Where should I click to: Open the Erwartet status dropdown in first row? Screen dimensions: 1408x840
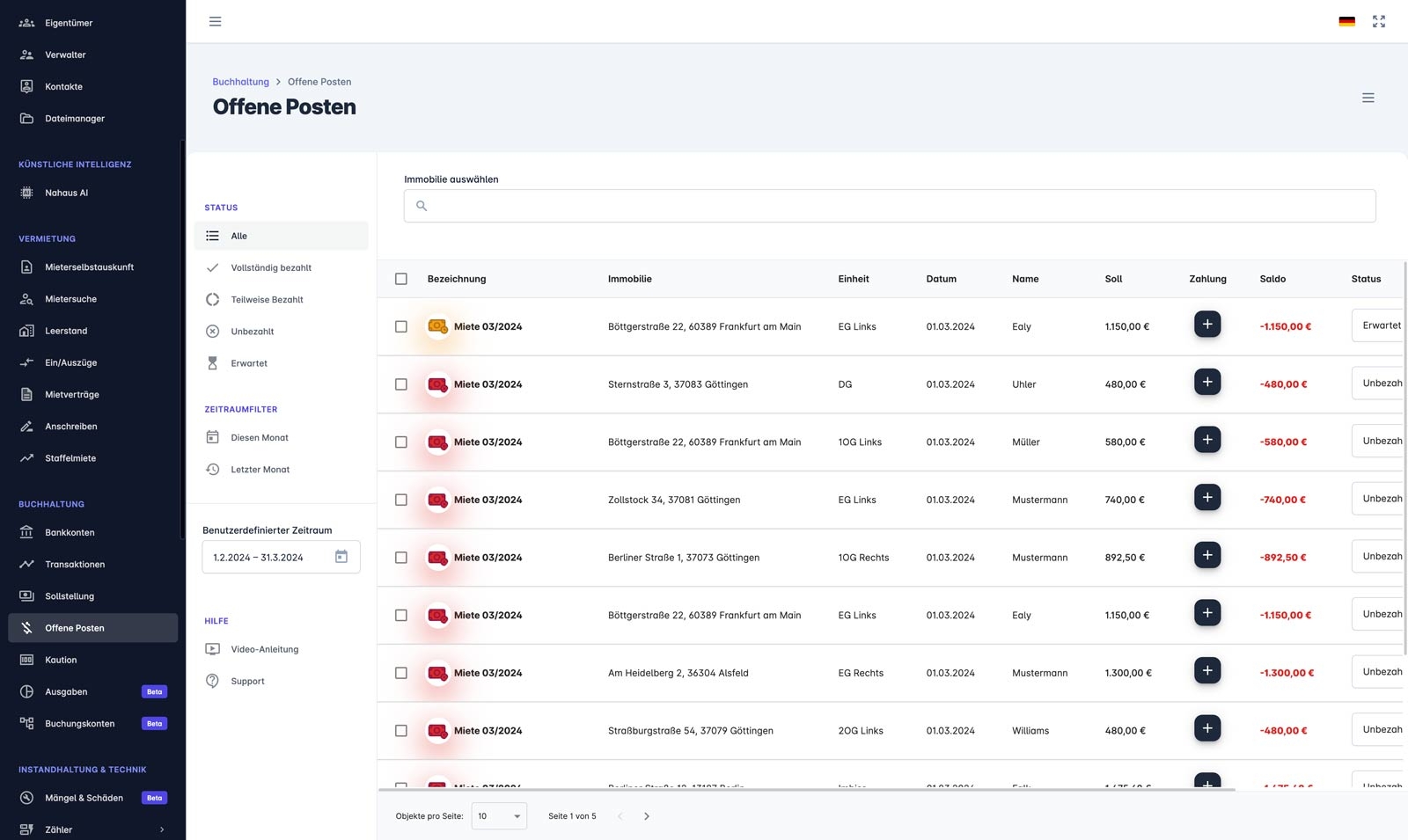[1379, 325]
